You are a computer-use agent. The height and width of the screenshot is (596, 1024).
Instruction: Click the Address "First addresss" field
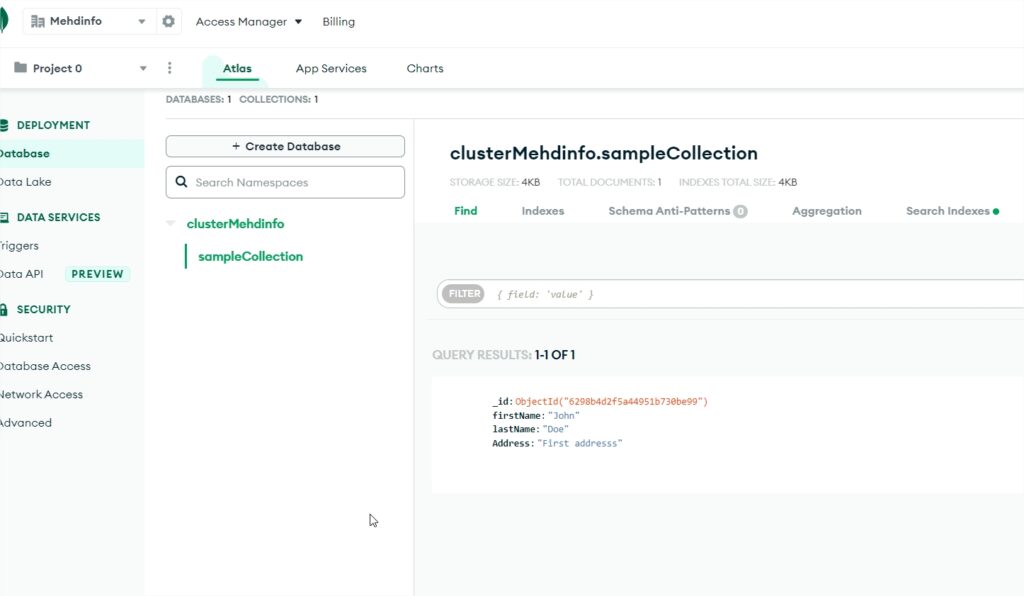557,443
